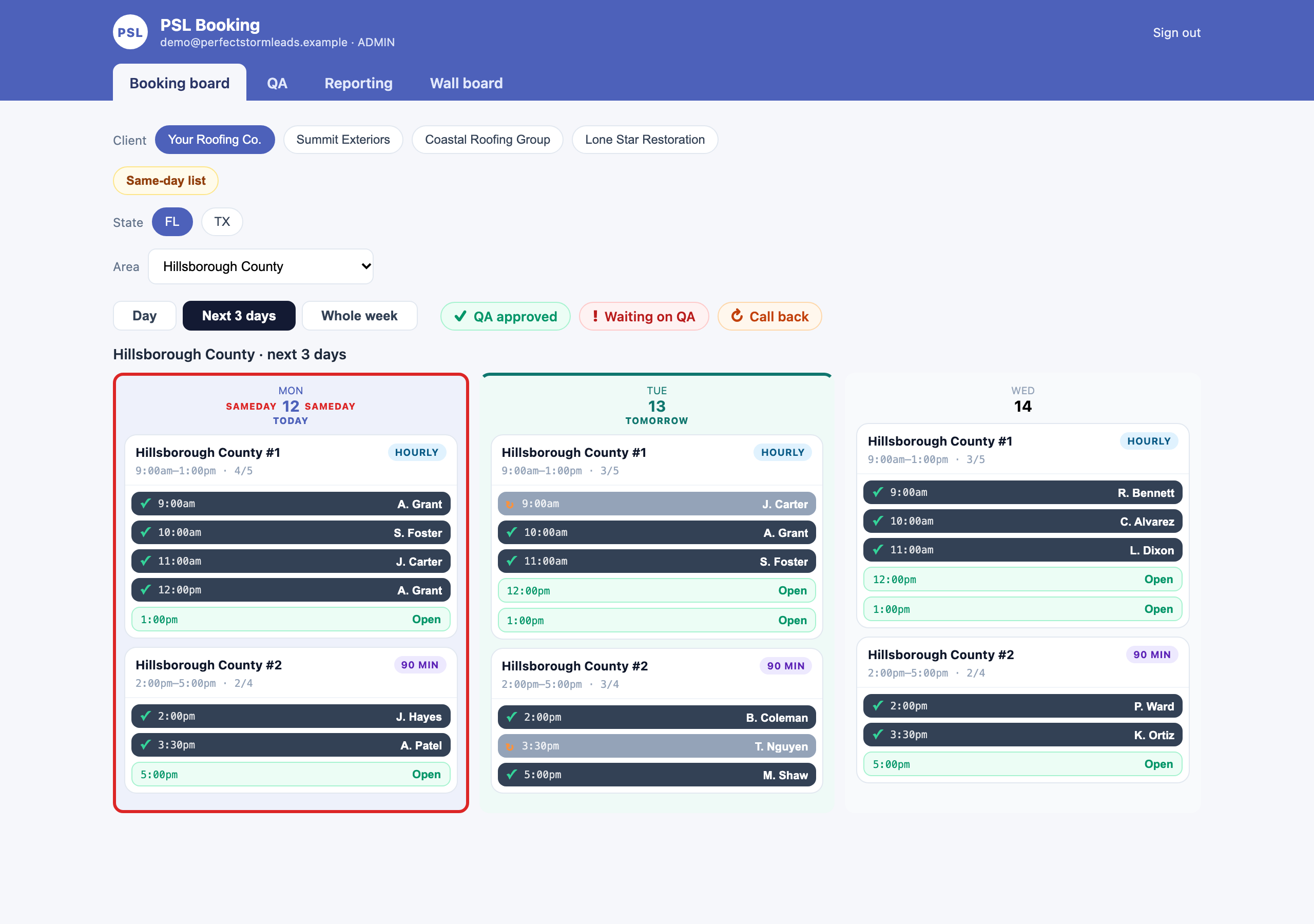Click checkmark on B. Coleman 2:00pm slot

pos(512,717)
